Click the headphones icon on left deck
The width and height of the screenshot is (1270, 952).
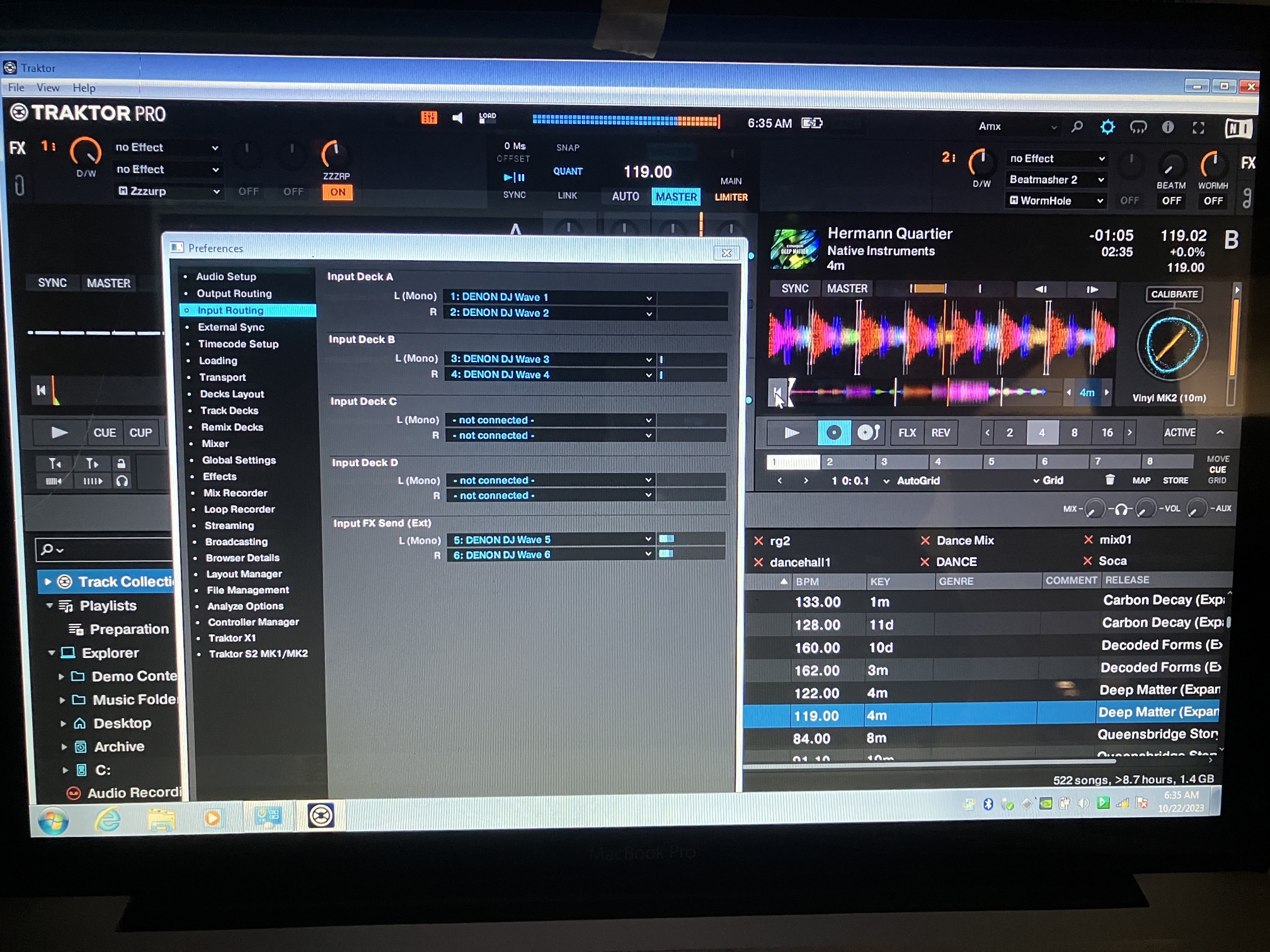pyautogui.click(x=122, y=481)
